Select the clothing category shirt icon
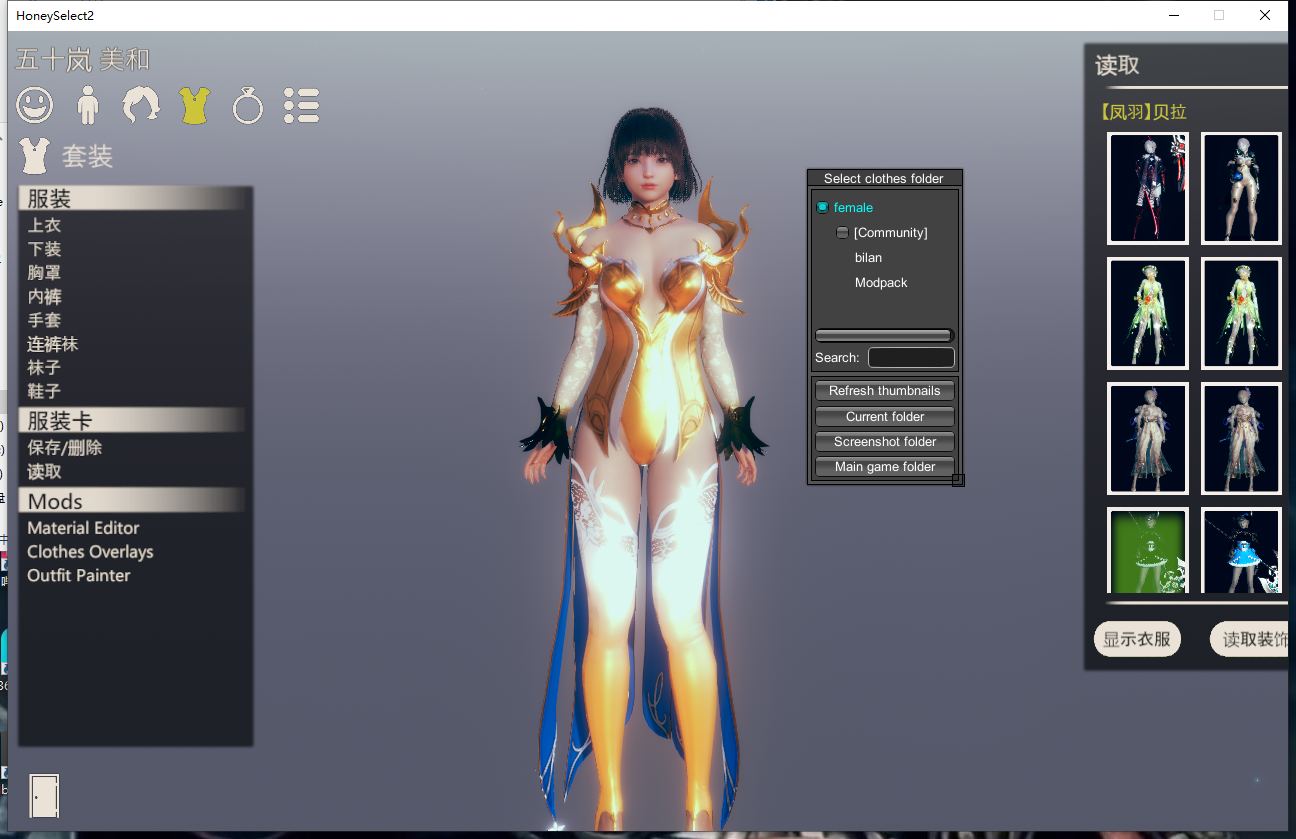 click(195, 104)
